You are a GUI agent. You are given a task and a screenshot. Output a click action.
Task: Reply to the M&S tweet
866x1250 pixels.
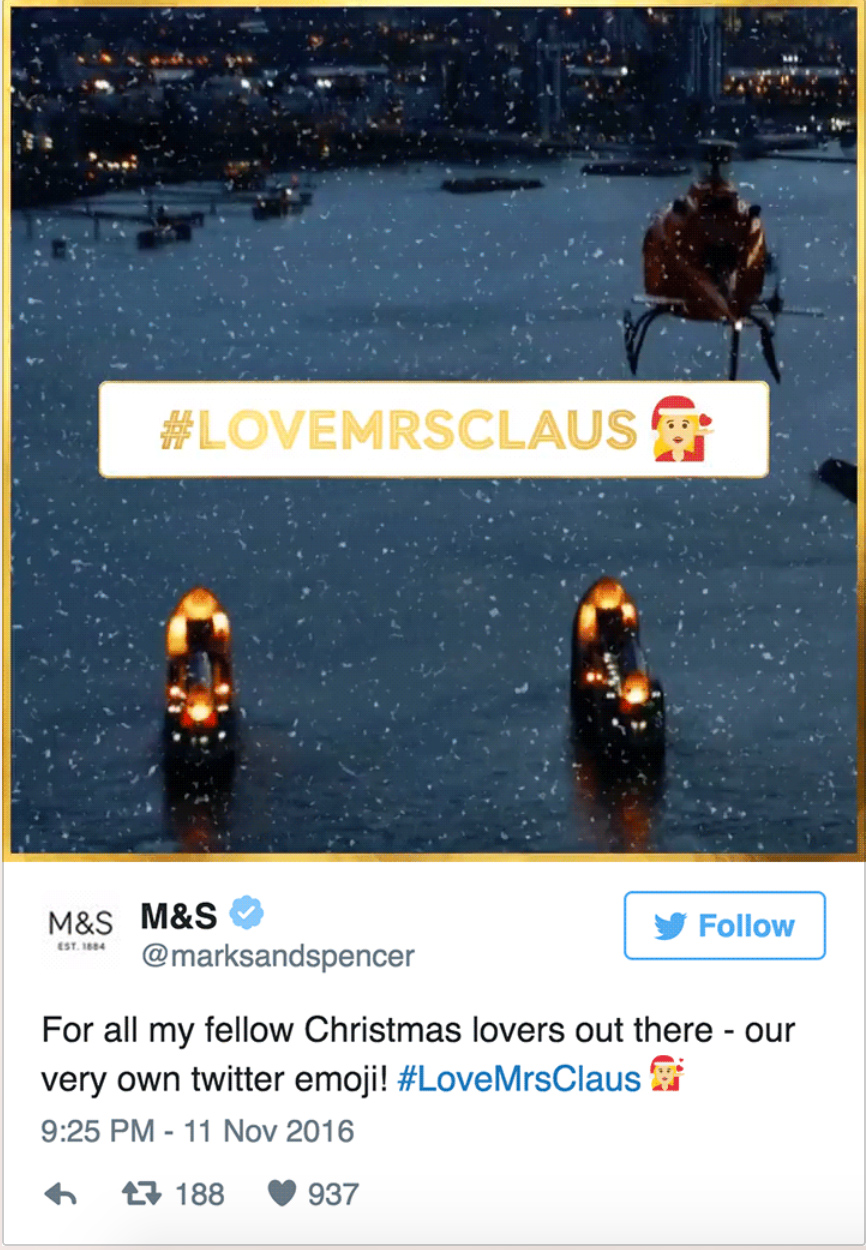(61, 1194)
